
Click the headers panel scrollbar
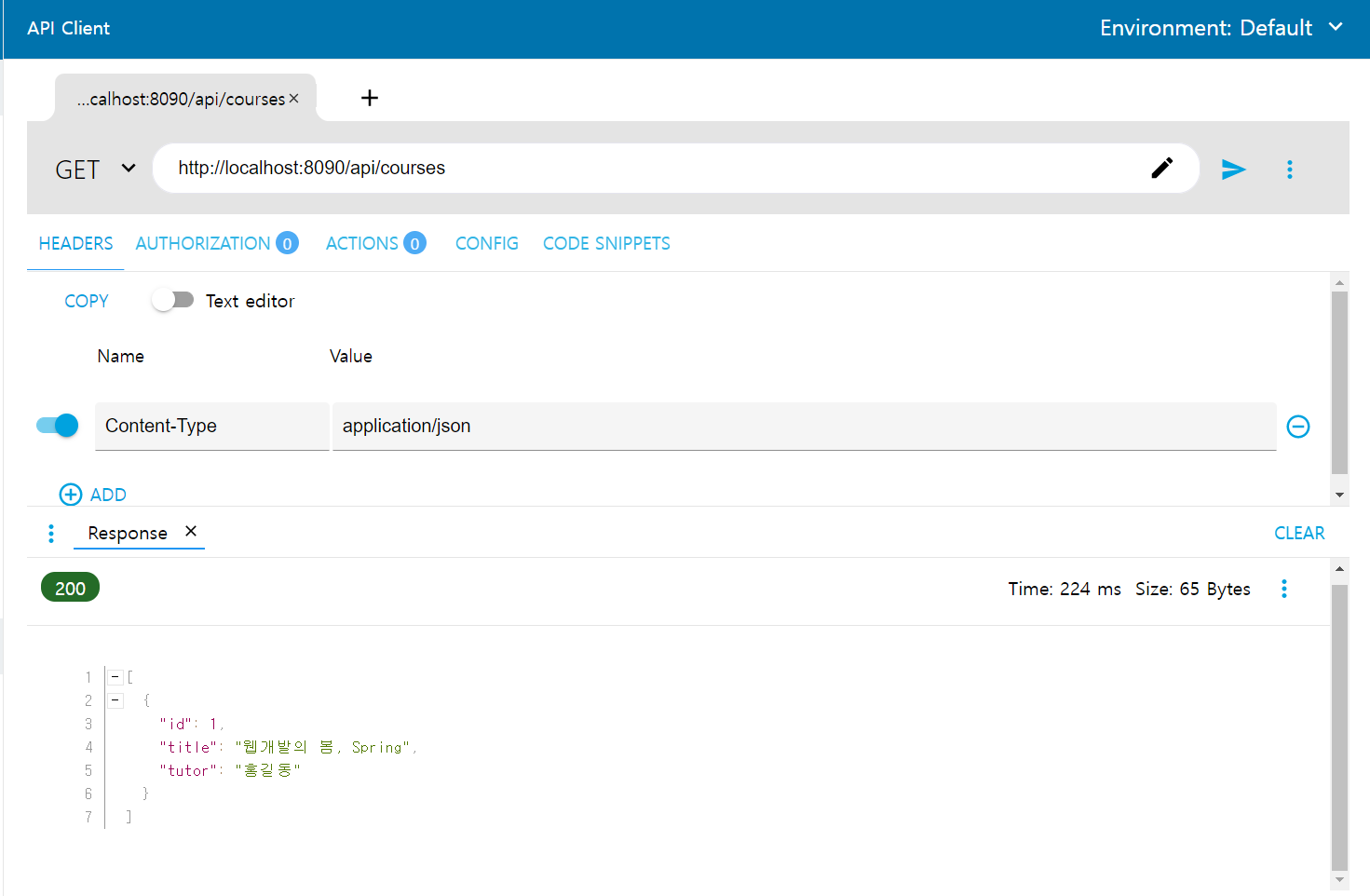pos(1339,382)
